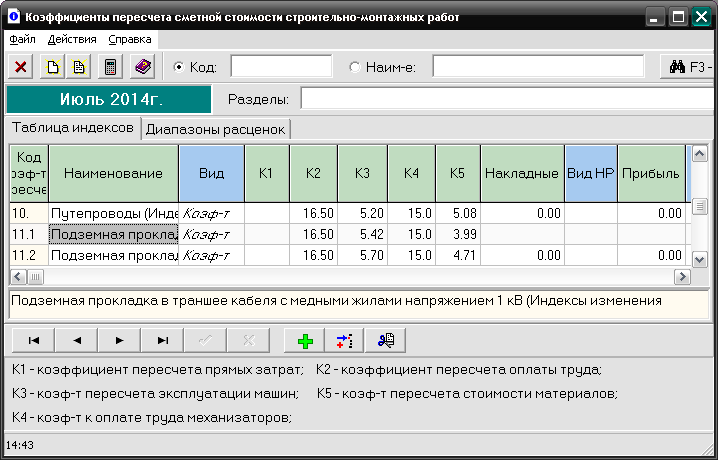Image resolution: width=718 pixels, height=460 pixels.
Task: Go to previous record in navigator
Action: [x=76, y=340]
